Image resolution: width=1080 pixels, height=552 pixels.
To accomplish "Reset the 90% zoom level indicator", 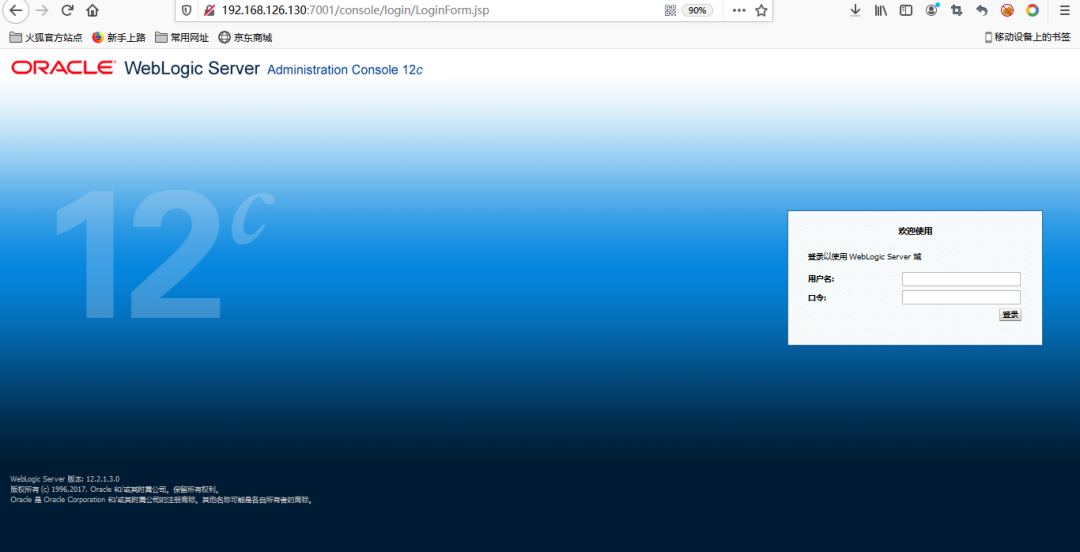I will (697, 10).
